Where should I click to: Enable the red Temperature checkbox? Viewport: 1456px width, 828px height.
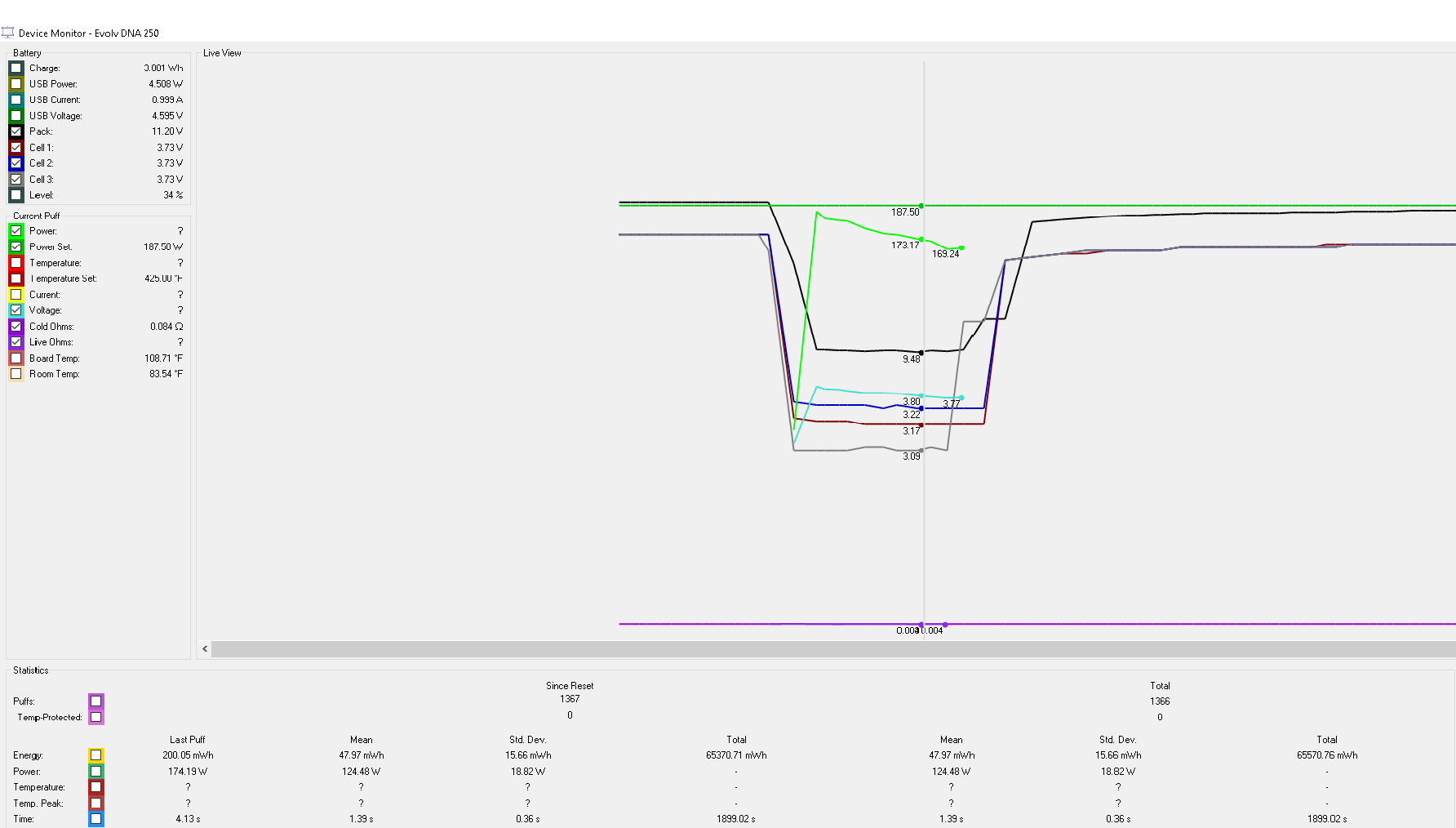16,263
